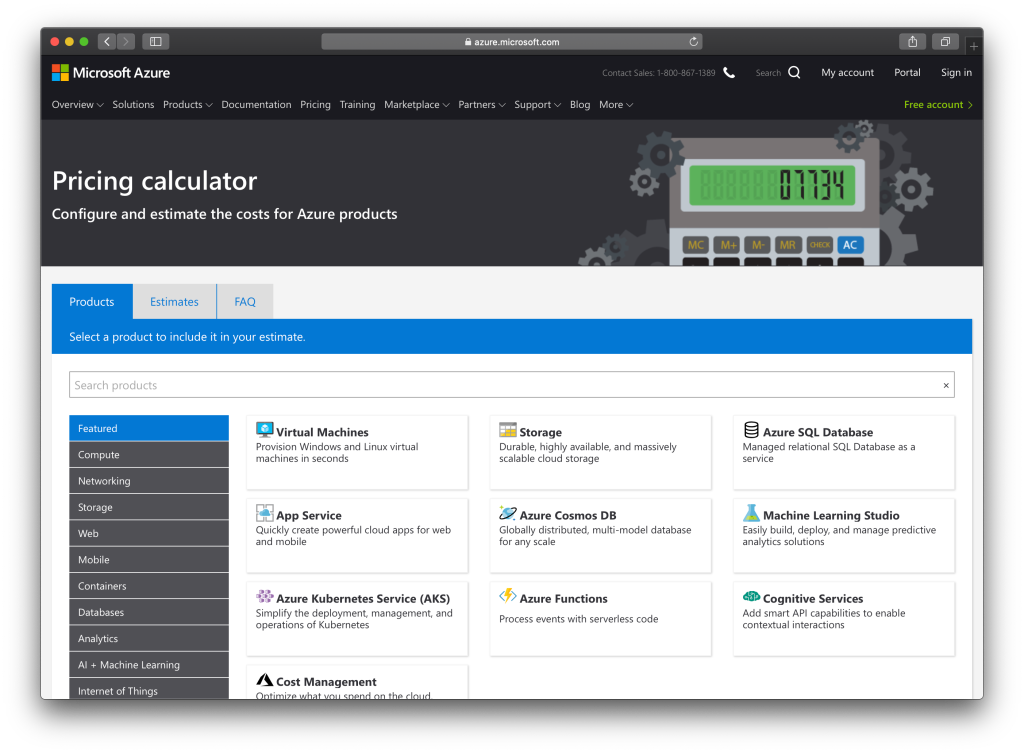Image resolution: width=1024 pixels, height=753 pixels.
Task: Click the search magnifier icon
Action: click(x=793, y=72)
